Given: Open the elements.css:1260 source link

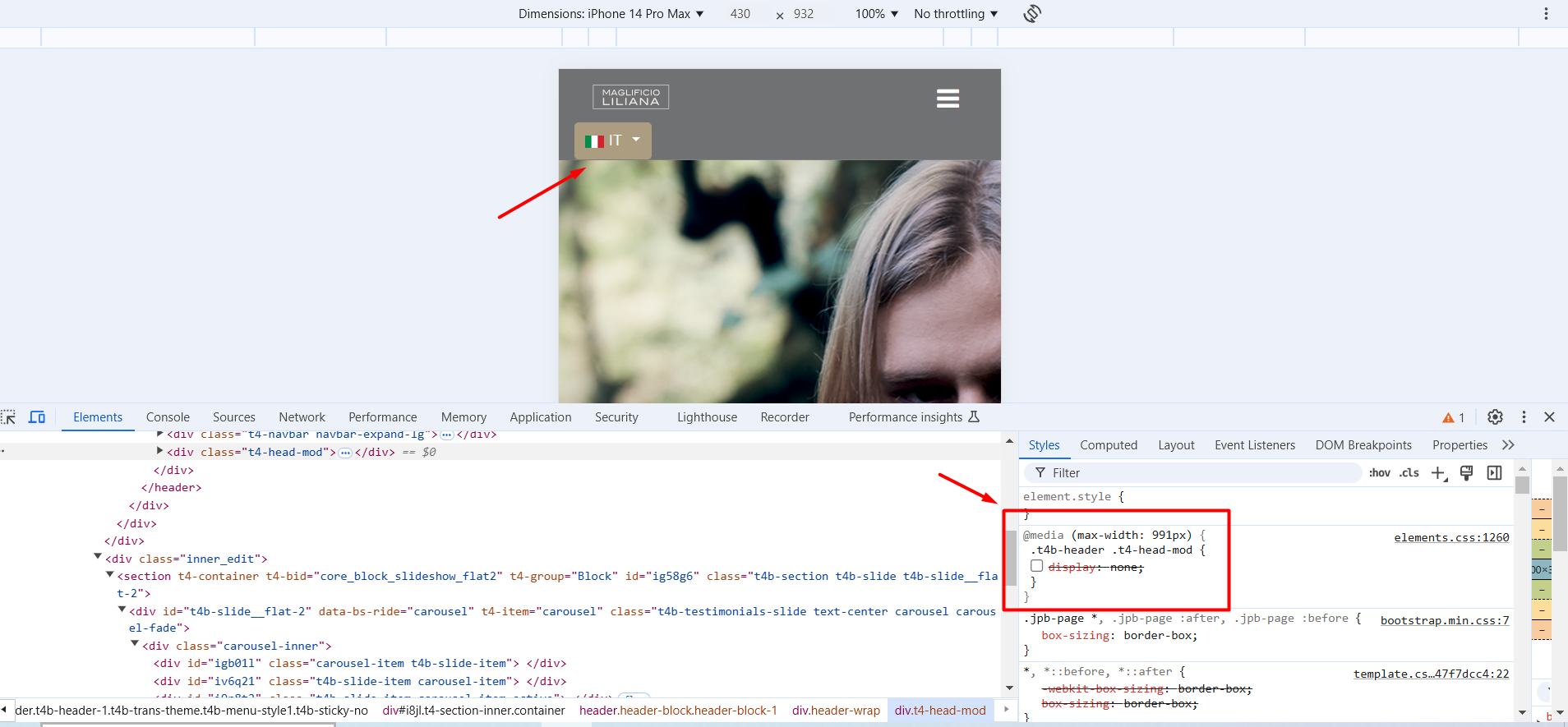Looking at the screenshot, I should tap(1451, 537).
